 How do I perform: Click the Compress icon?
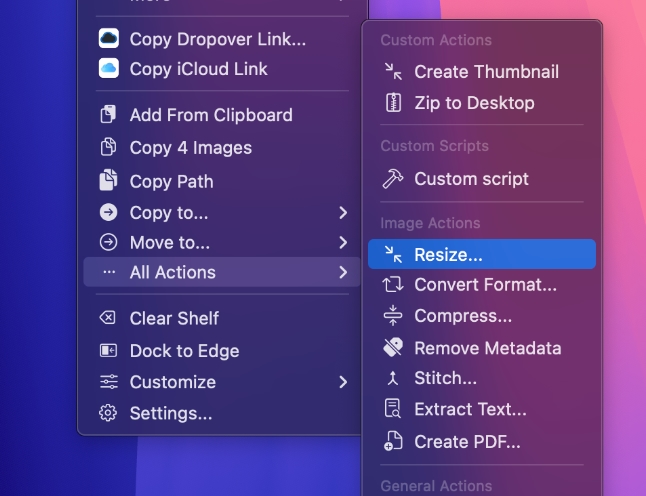tap(393, 316)
